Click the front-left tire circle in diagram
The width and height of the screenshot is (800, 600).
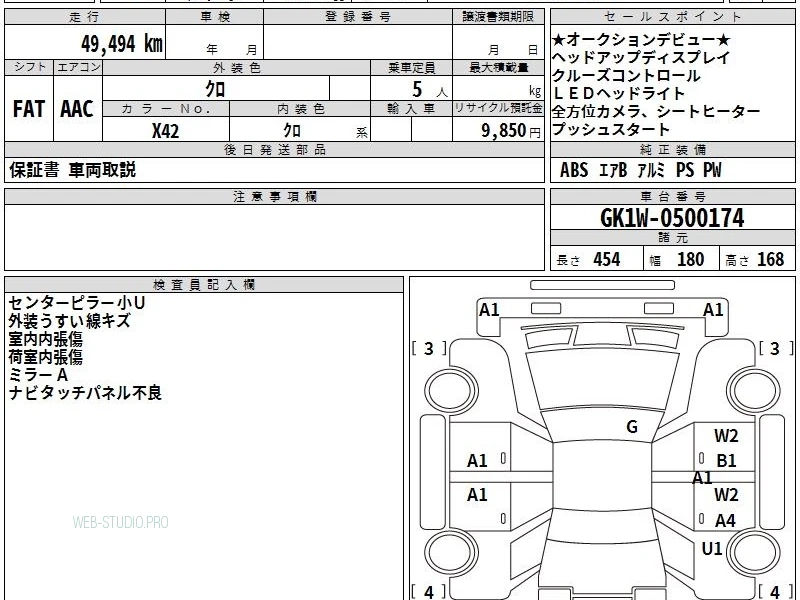click(451, 391)
